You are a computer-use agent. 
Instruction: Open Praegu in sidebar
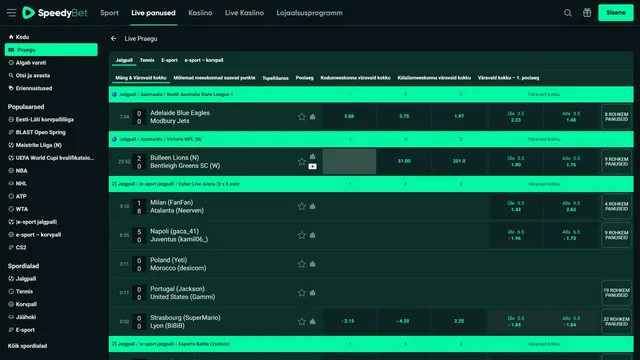[51, 50]
